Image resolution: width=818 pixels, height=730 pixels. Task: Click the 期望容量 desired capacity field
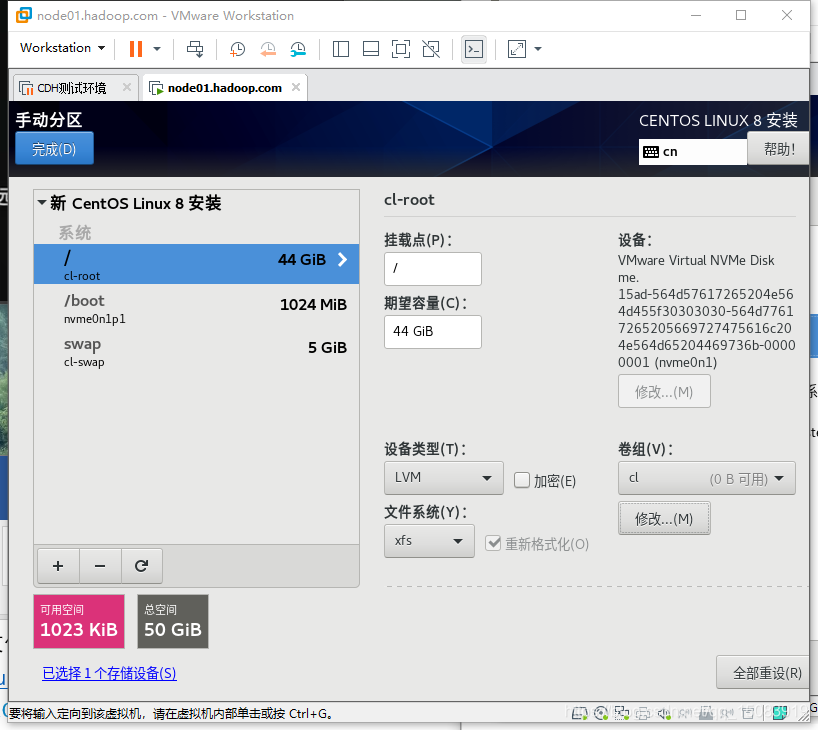432,331
